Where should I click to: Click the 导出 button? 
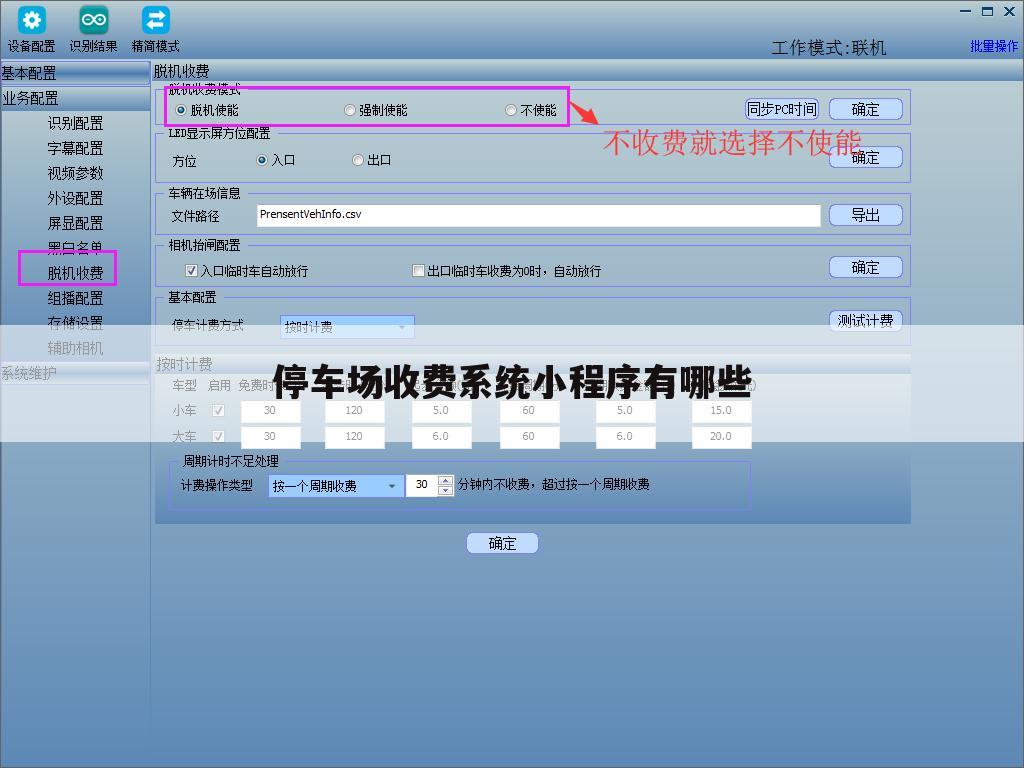865,215
